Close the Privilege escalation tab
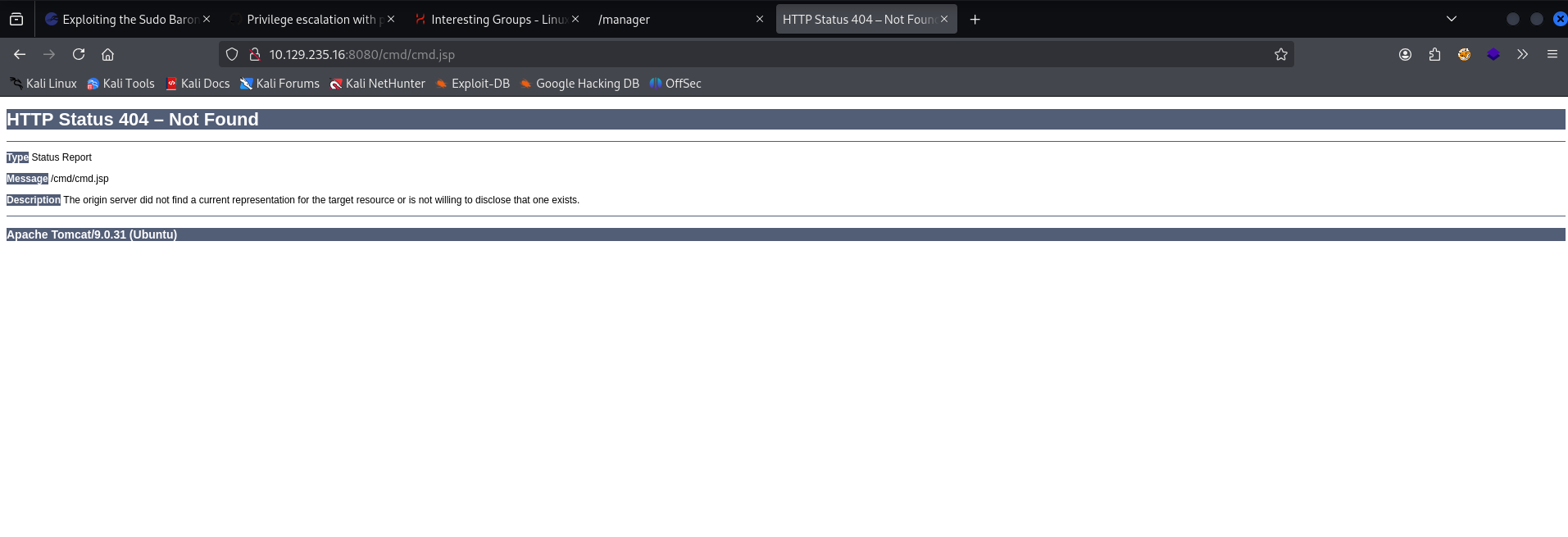 tap(391, 19)
